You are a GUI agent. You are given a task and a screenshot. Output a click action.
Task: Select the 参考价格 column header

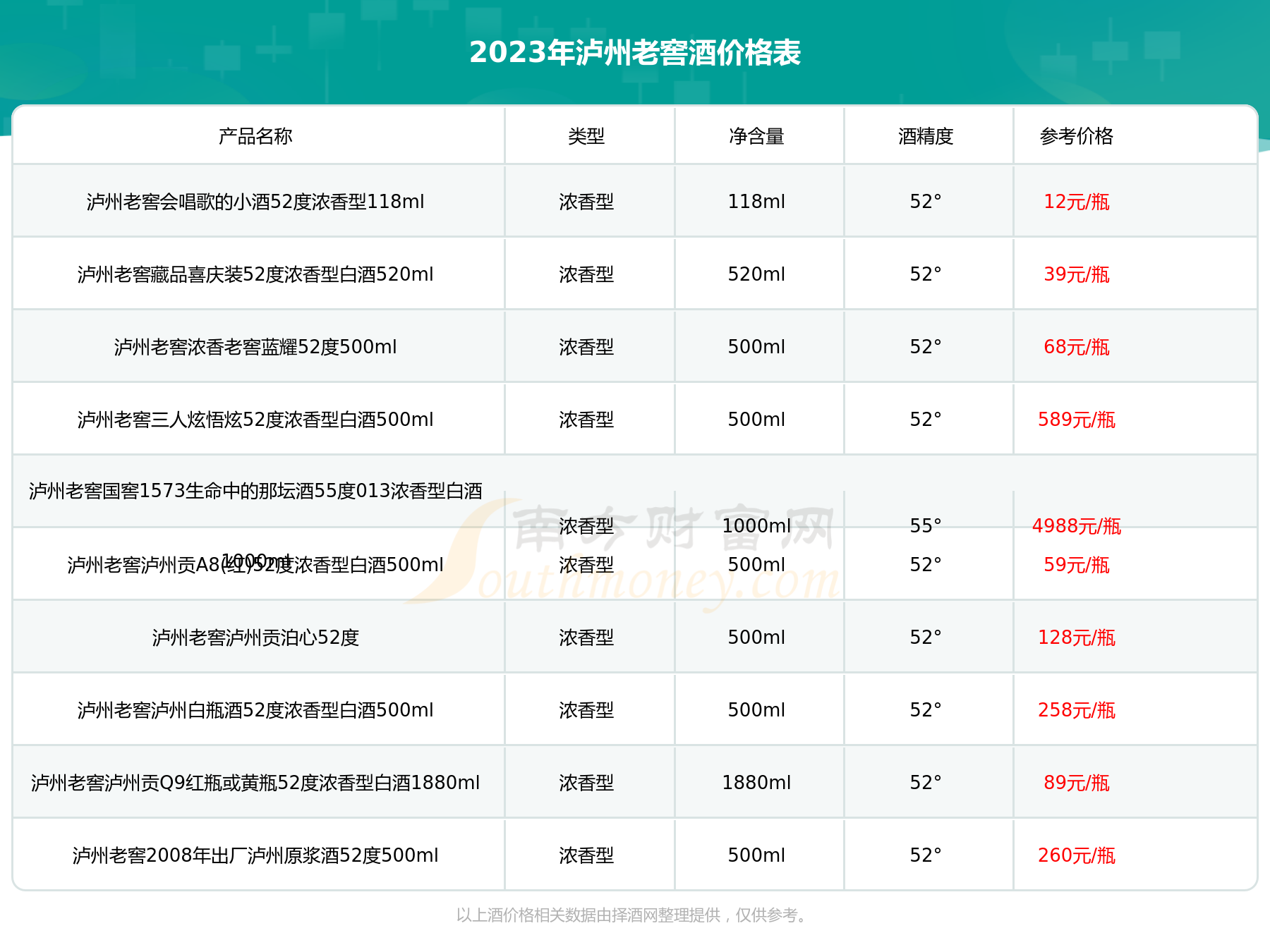tap(1077, 136)
